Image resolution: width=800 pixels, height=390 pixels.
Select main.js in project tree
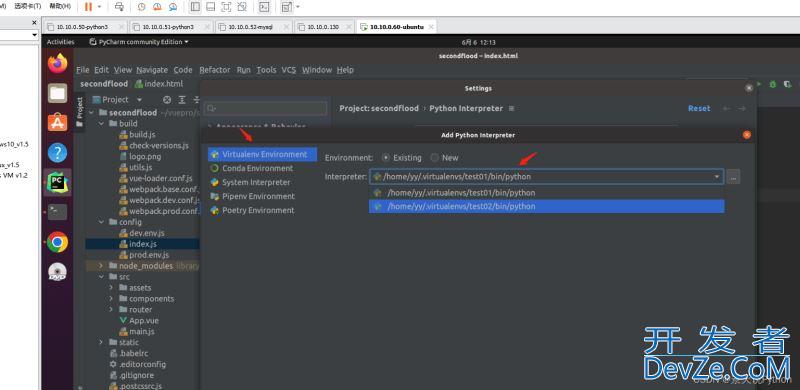click(142, 331)
